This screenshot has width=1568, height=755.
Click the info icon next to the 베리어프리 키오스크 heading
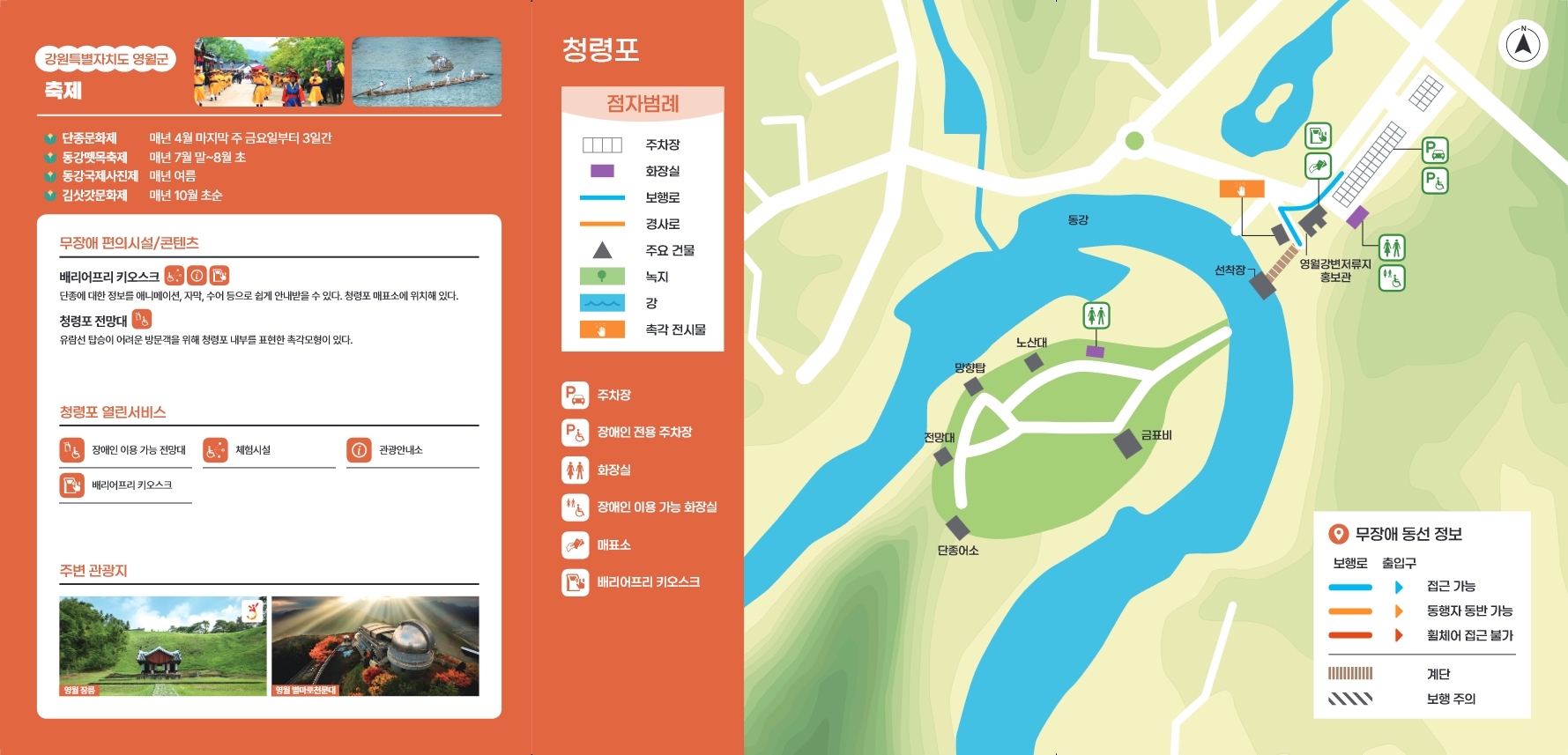197,276
